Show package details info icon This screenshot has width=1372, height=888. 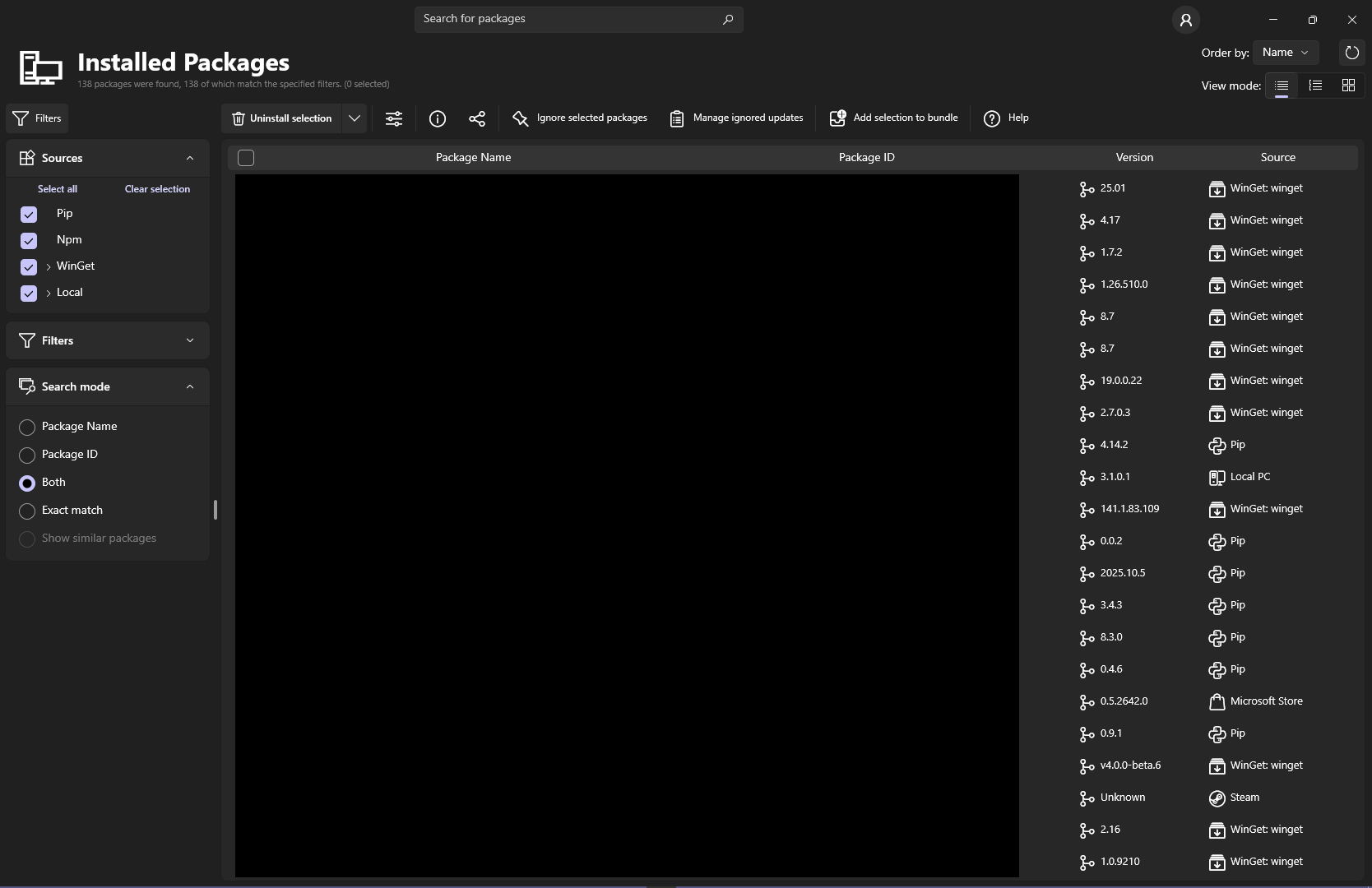(x=438, y=118)
